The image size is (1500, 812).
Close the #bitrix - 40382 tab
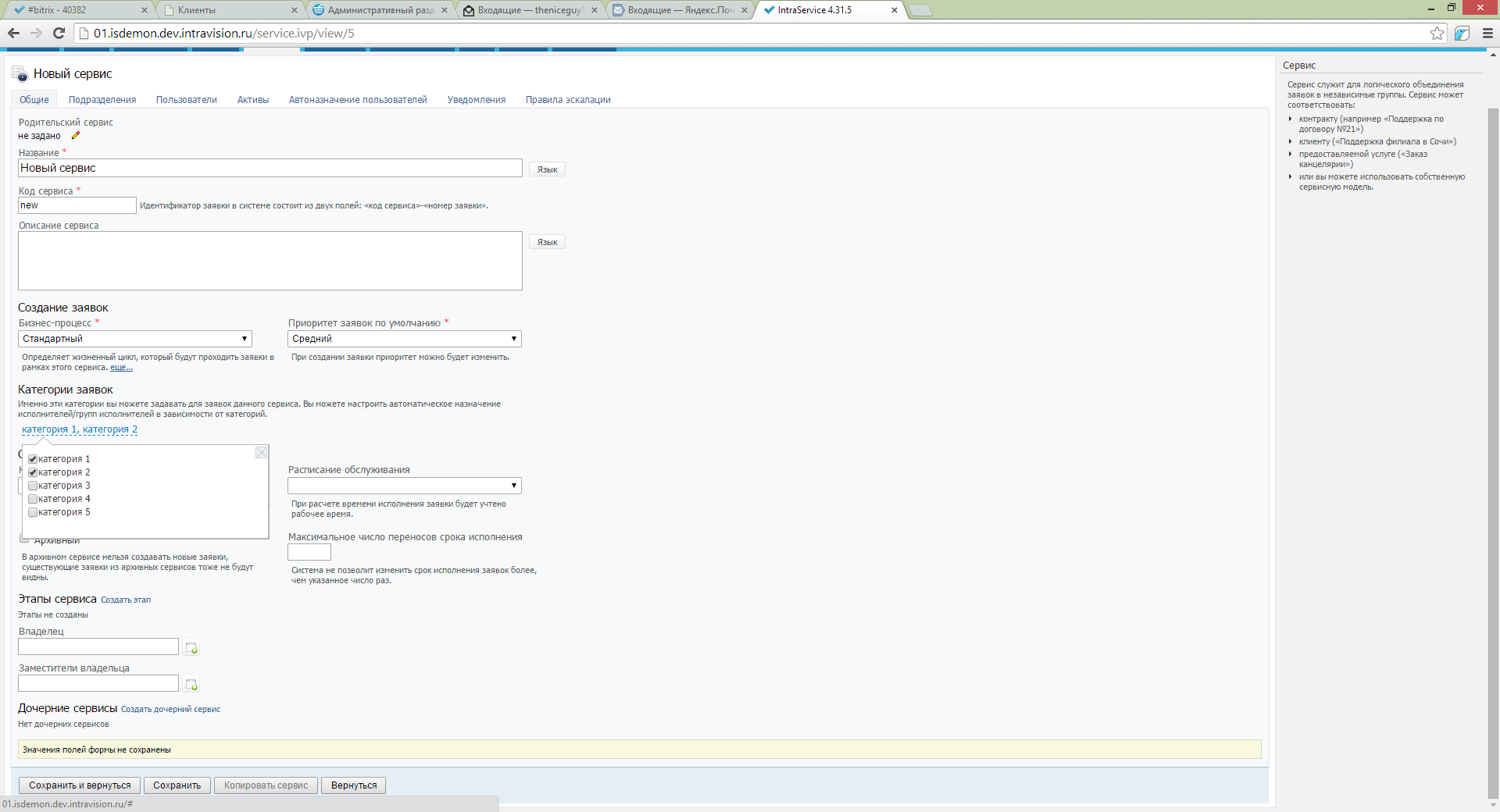(145, 10)
